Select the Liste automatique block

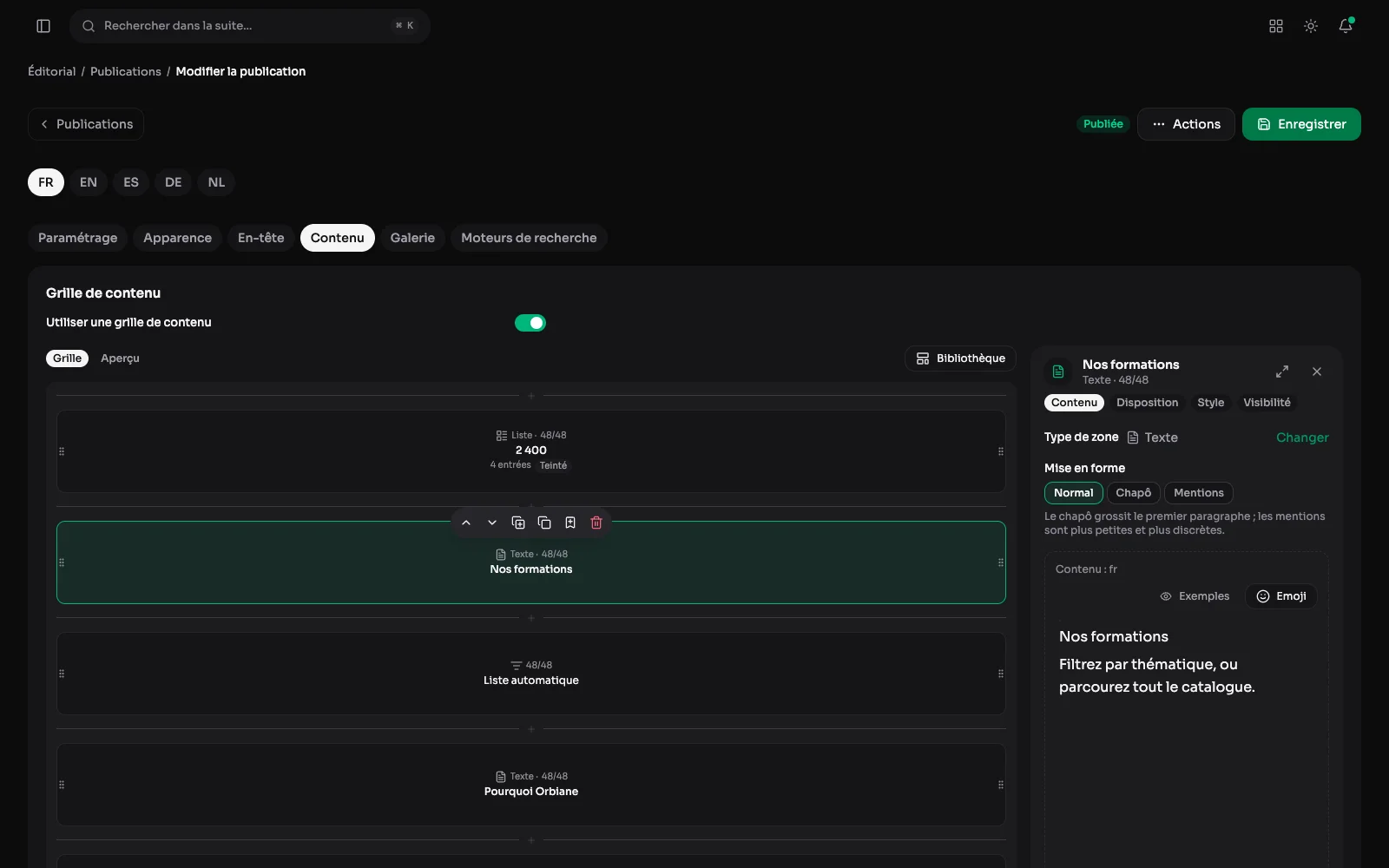coord(531,674)
